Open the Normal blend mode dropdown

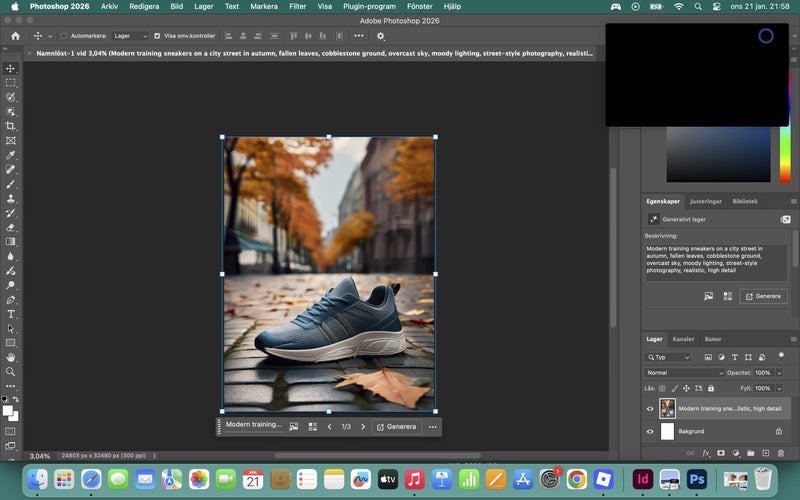tap(684, 373)
